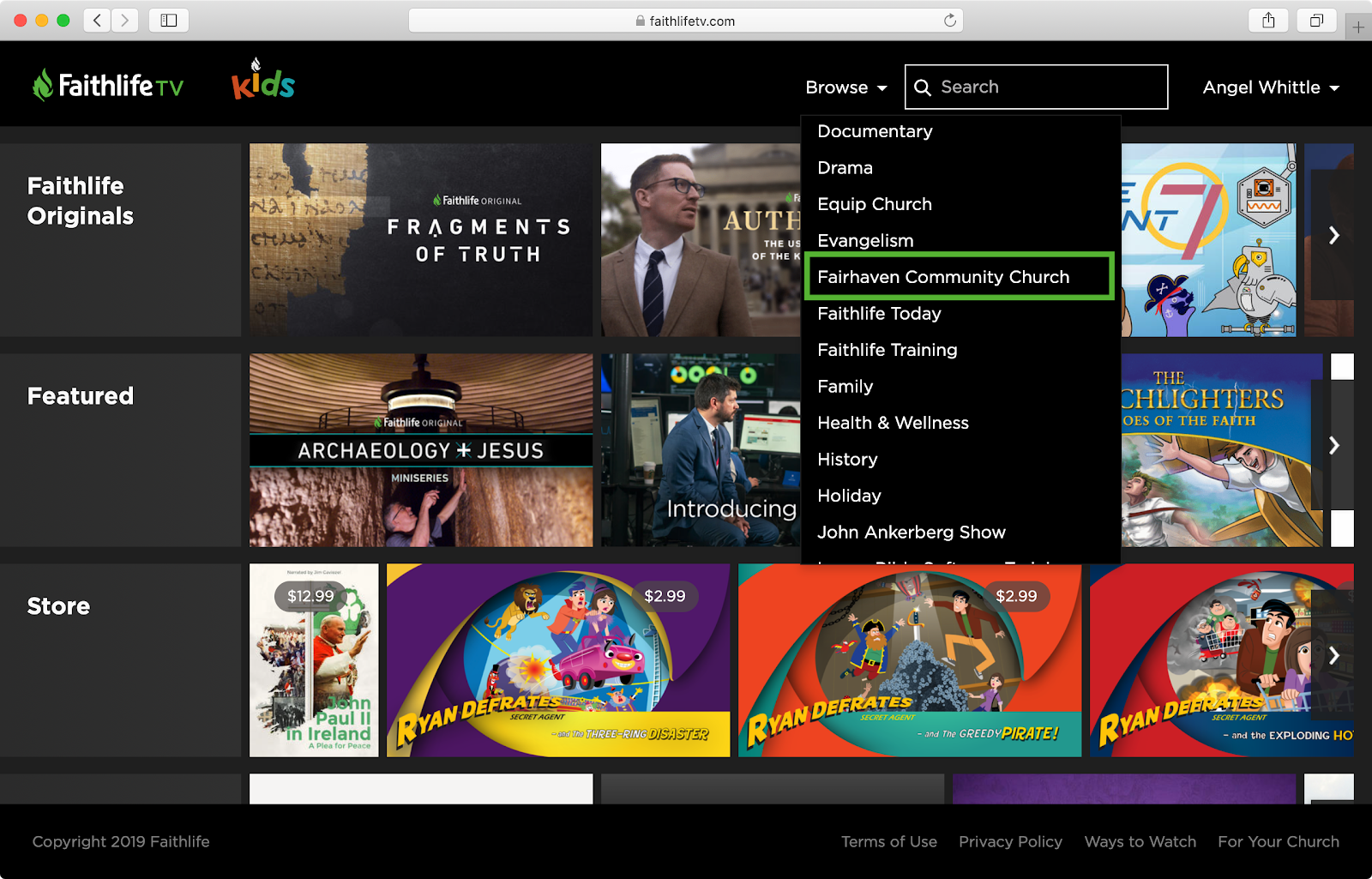The width and height of the screenshot is (1372, 879).
Task: Click the $2.99 badge on Three-Ring Disaster
Action: (x=665, y=596)
